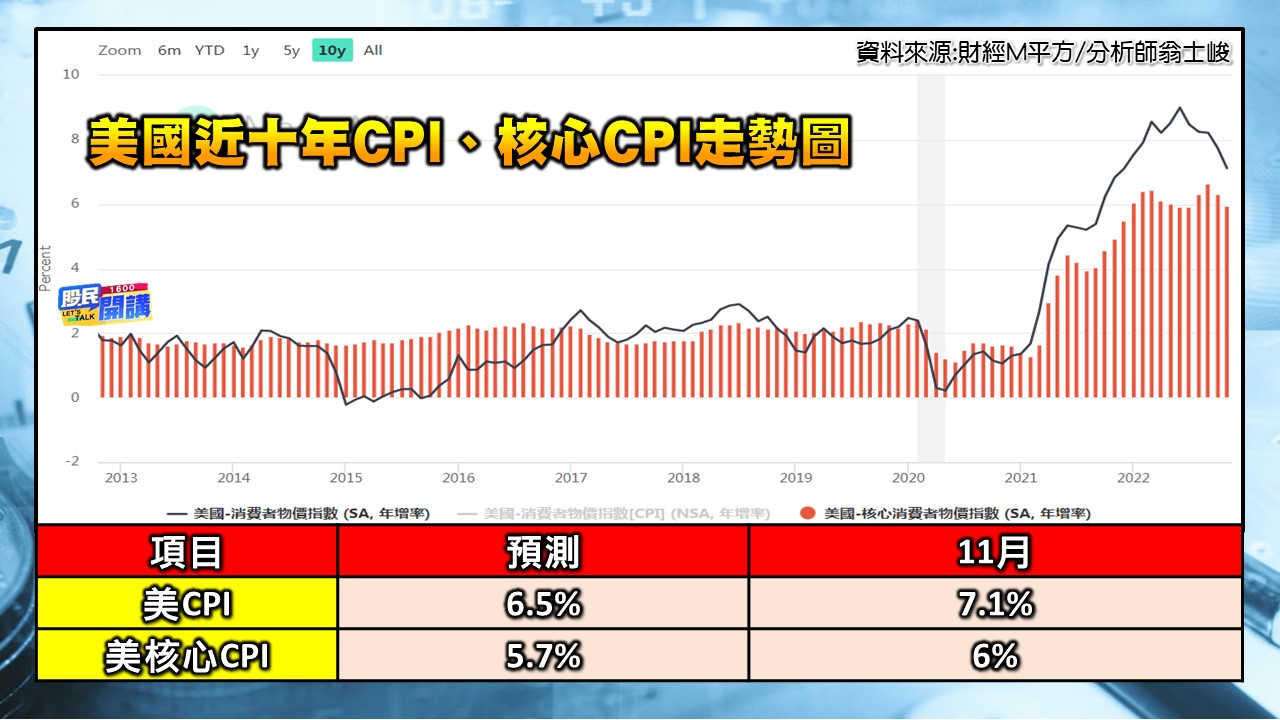1280x720 pixels.
Task: Click the 股民開講 program logo
Action: 104,303
